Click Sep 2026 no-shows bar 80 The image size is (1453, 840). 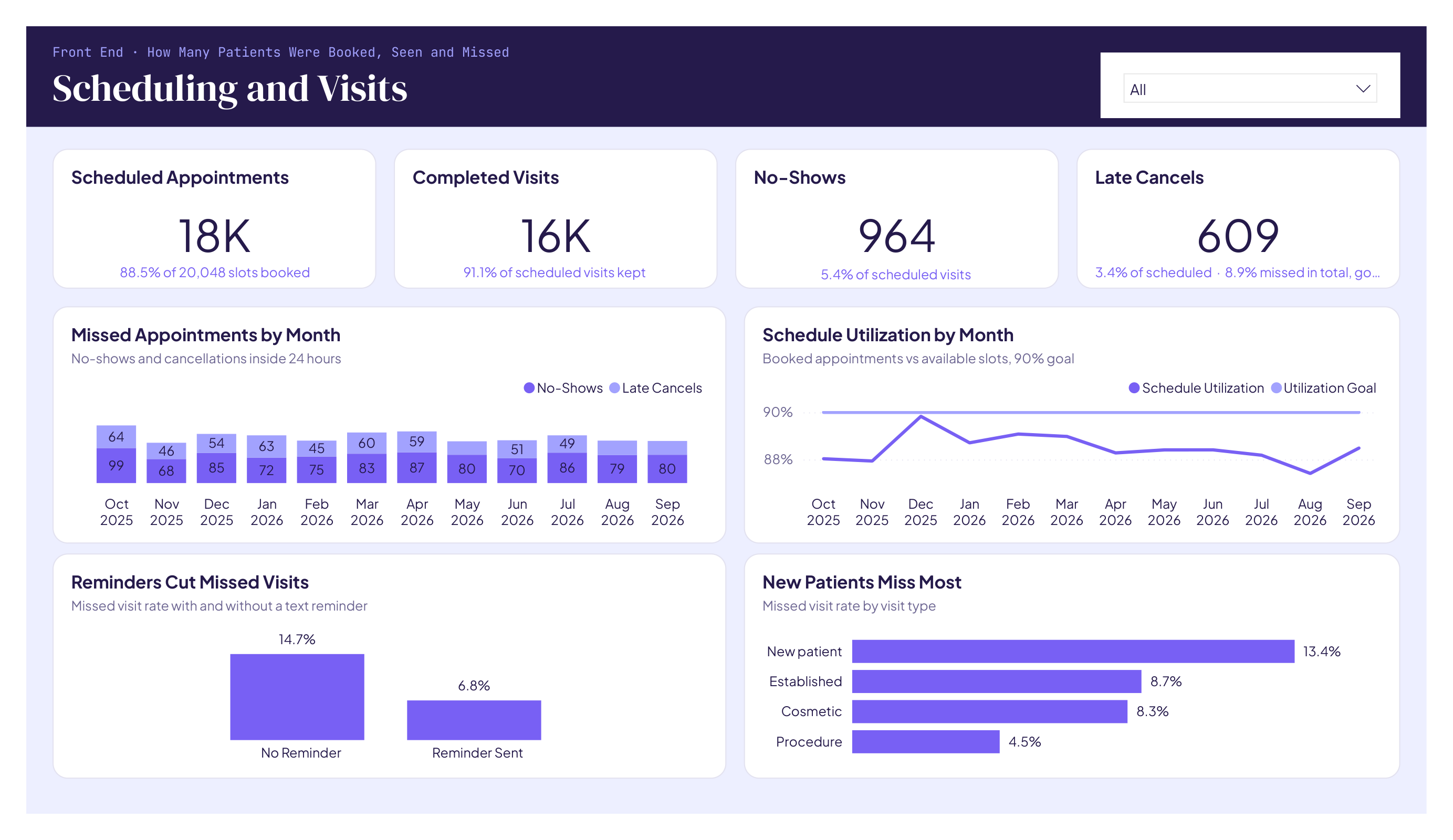pos(668,469)
